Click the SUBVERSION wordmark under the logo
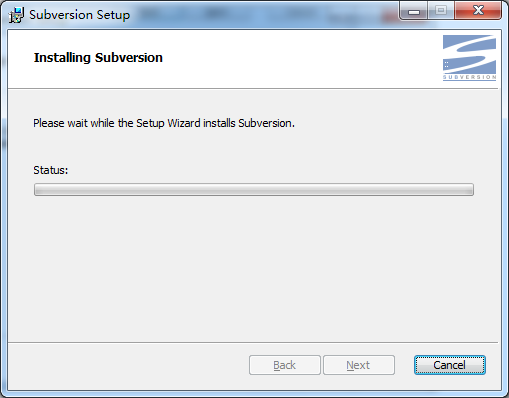Screen dimensions: 509x398 (469, 77)
